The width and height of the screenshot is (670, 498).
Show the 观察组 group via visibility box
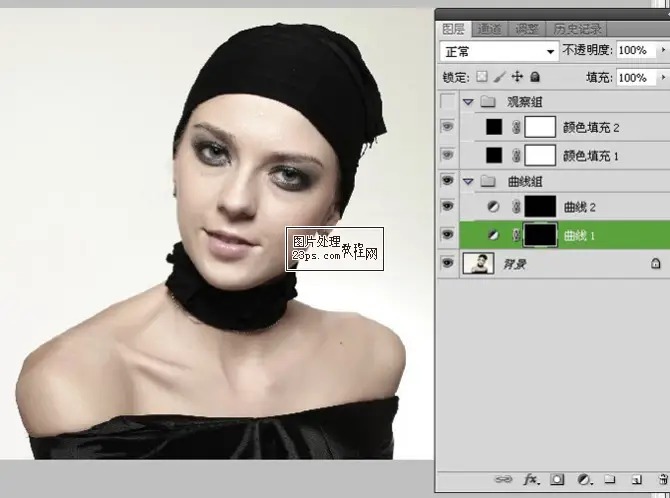pyautogui.click(x=447, y=101)
